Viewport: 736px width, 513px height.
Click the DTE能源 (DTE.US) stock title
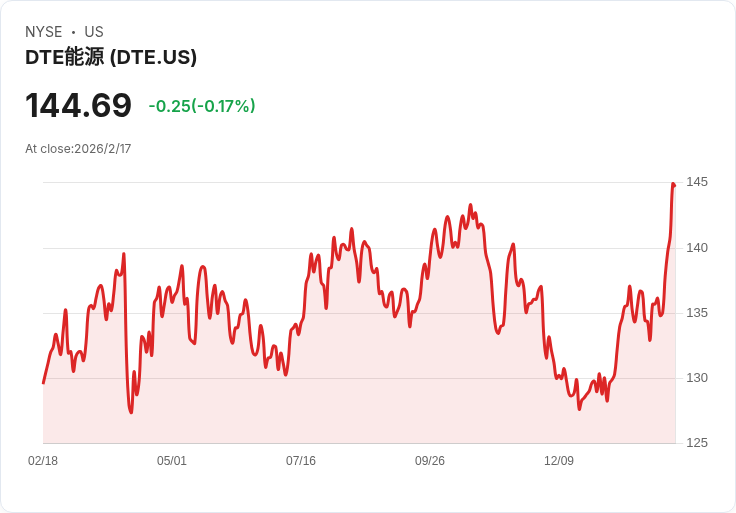click(111, 57)
